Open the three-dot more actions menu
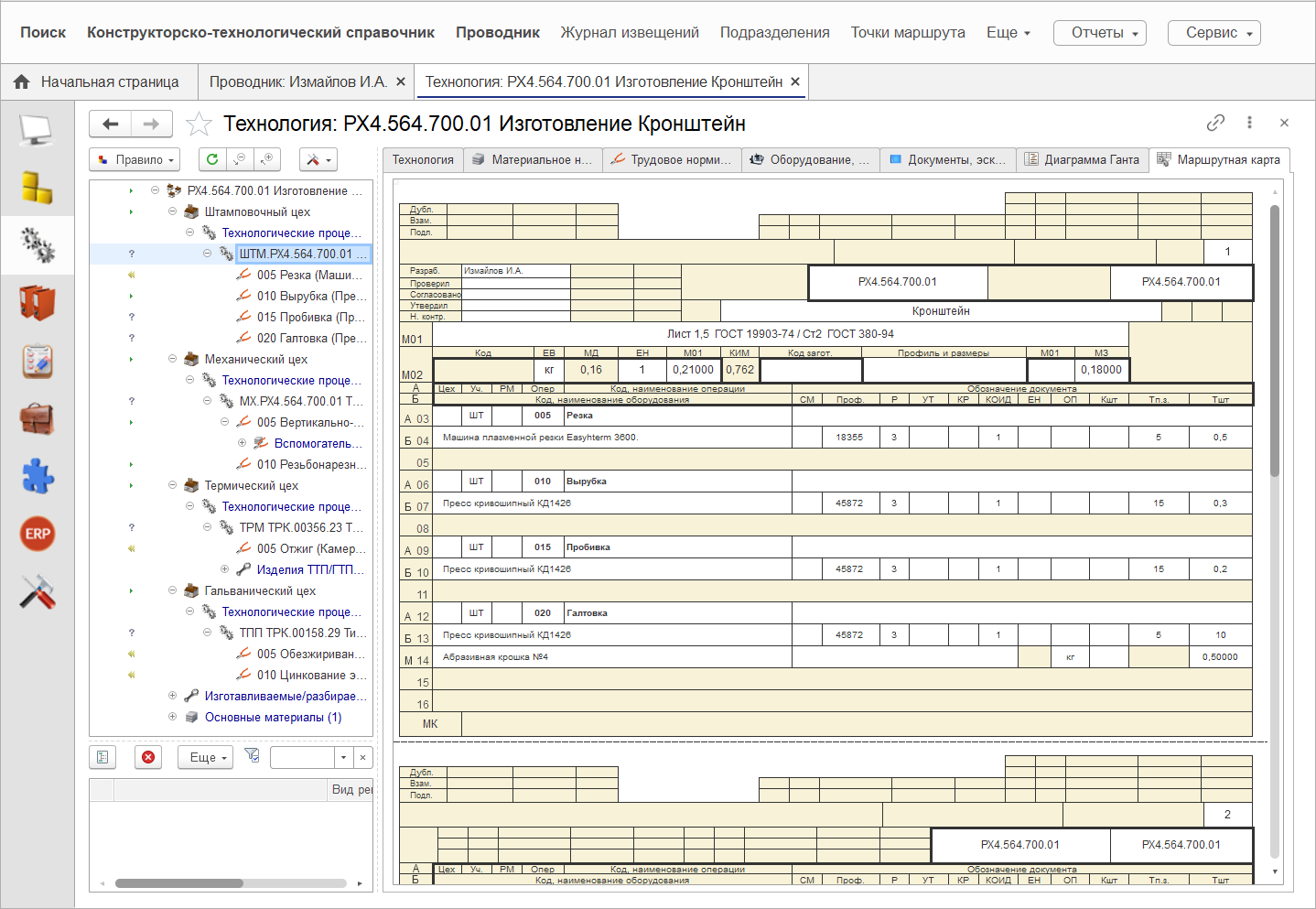The height and width of the screenshot is (909, 1316). click(x=1249, y=123)
